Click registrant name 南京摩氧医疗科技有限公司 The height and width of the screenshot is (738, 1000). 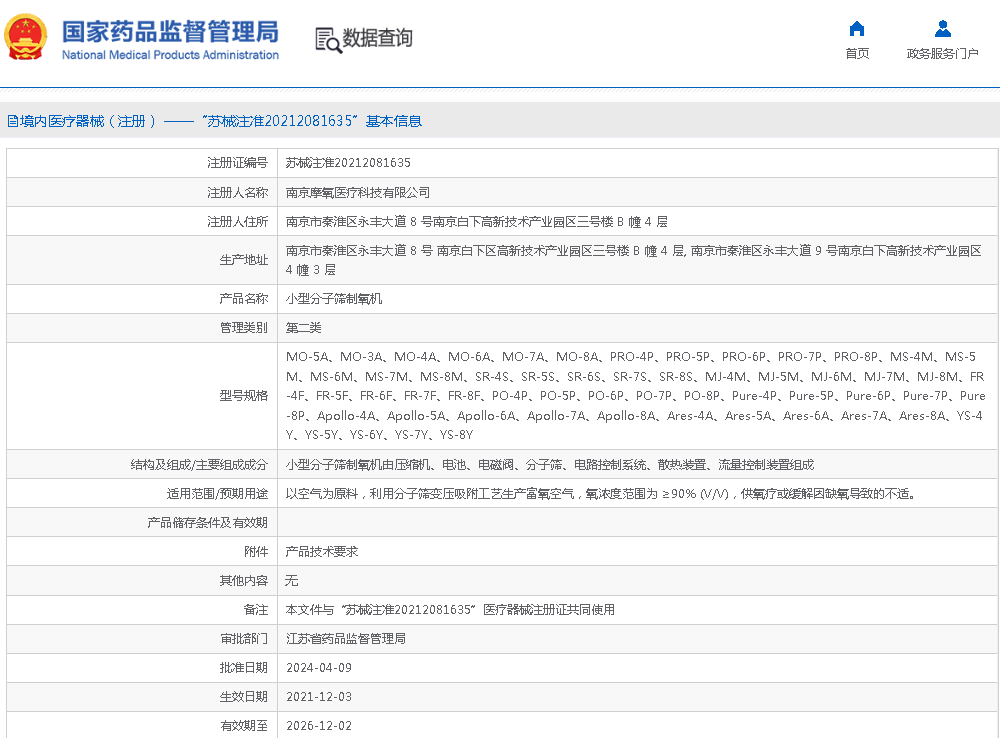pyautogui.click(x=358, y=192)
